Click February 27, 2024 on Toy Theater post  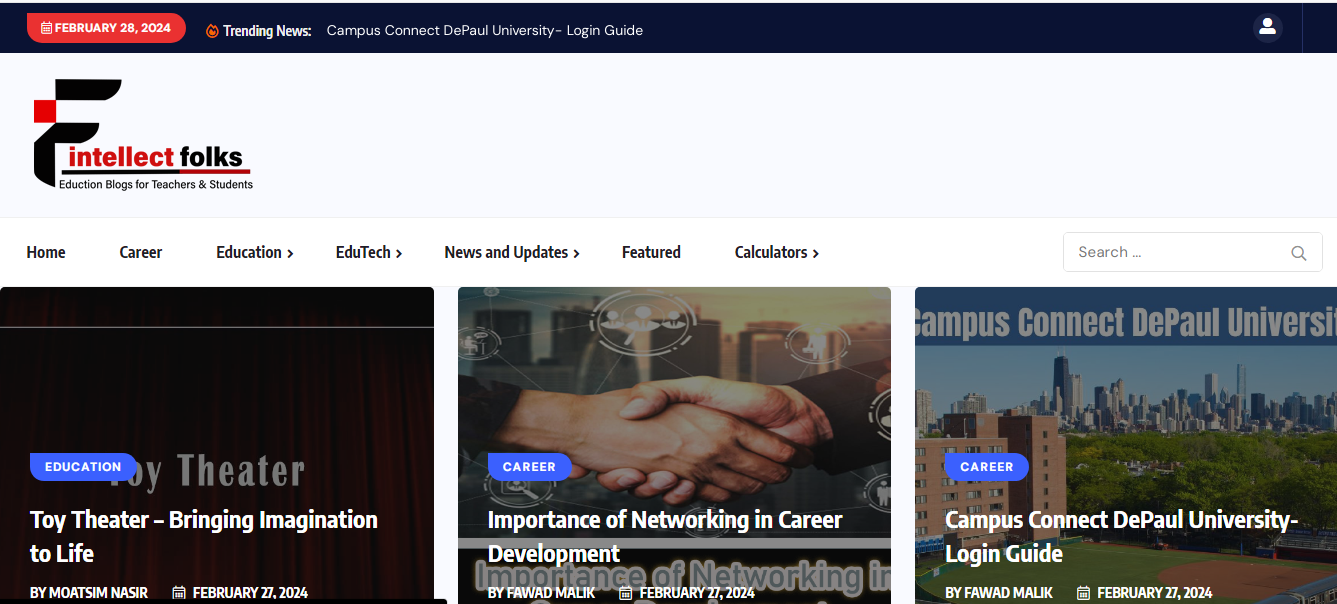point(250,593)
